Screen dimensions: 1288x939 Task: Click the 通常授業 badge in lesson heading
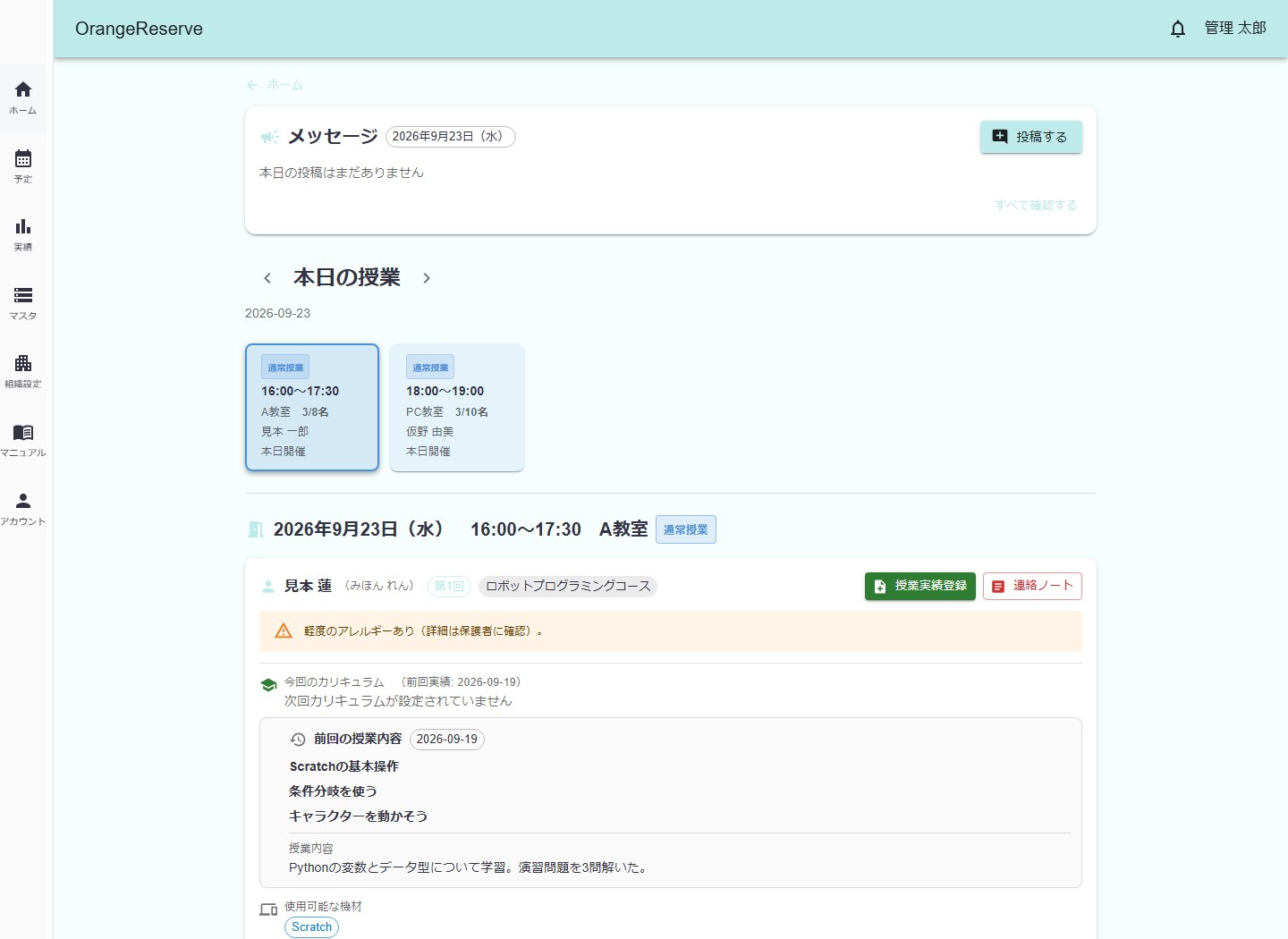pos(686,529)
